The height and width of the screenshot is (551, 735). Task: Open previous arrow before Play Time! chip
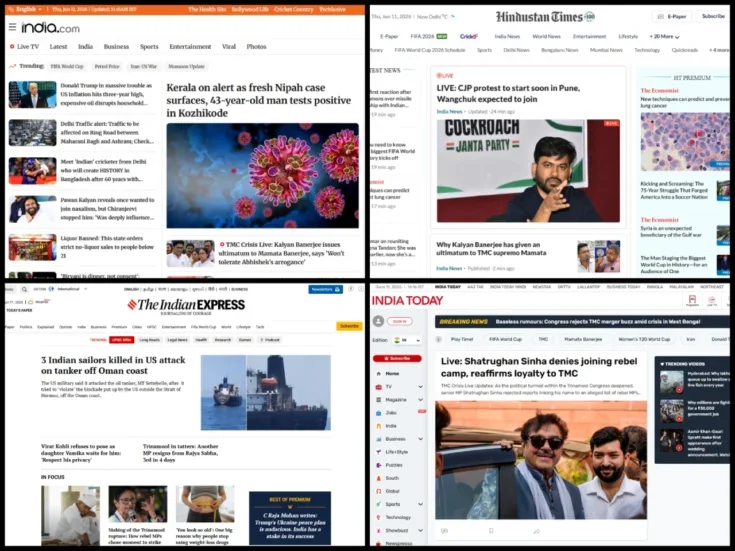(x=438, y=339)
